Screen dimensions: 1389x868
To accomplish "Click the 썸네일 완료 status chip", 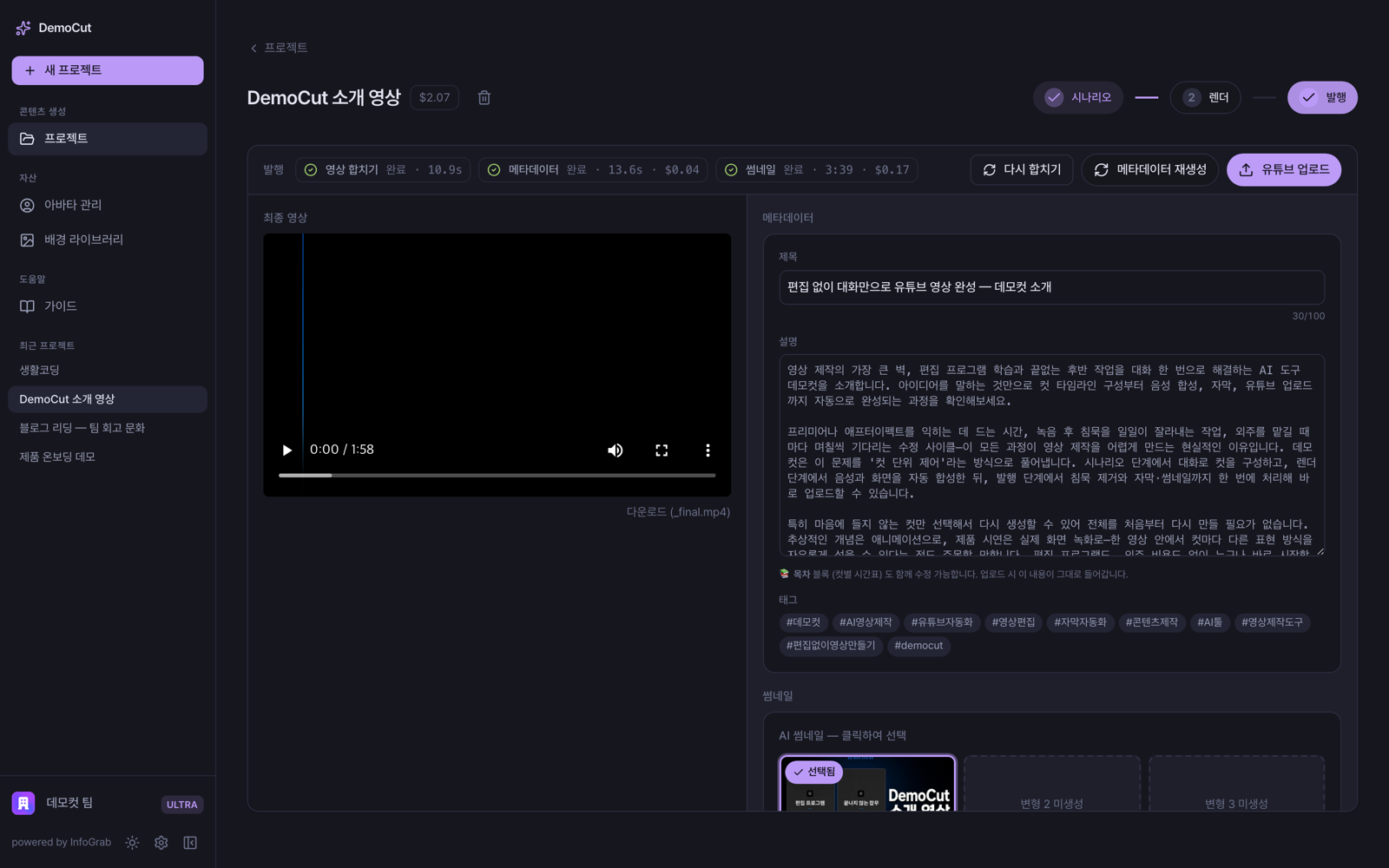I will [817, 170].
